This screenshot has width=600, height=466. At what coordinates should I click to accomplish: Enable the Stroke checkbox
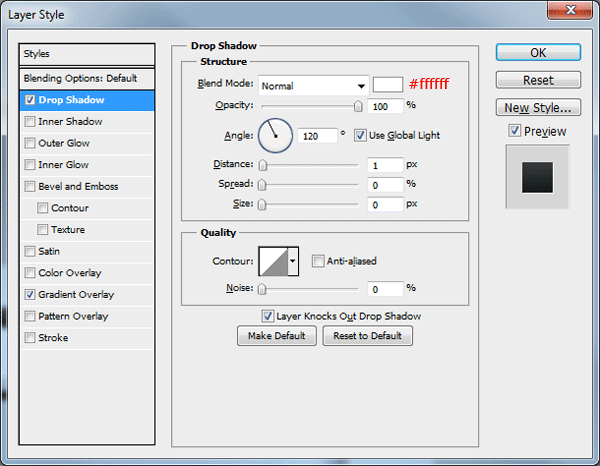tap(30, 338)
